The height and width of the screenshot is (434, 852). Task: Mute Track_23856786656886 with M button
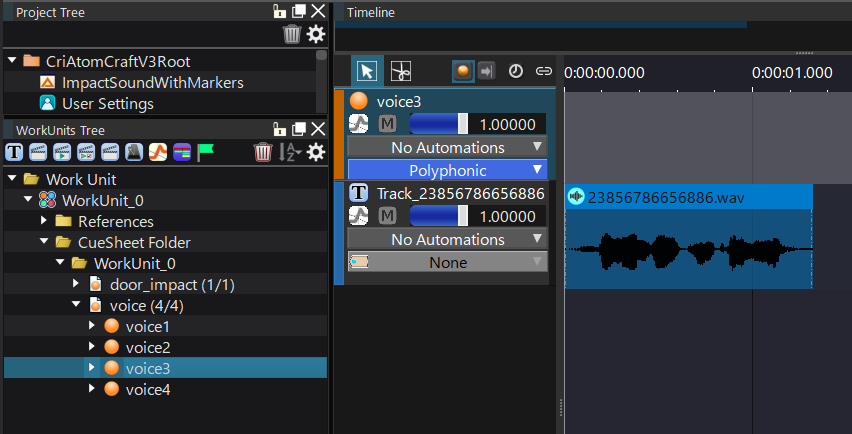coord(387,216)
